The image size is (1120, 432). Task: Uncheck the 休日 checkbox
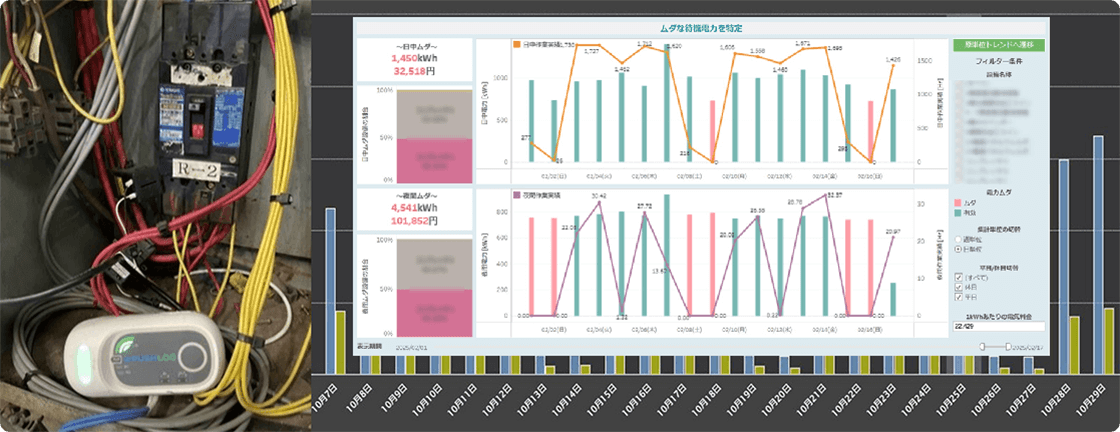pos(959,287)
